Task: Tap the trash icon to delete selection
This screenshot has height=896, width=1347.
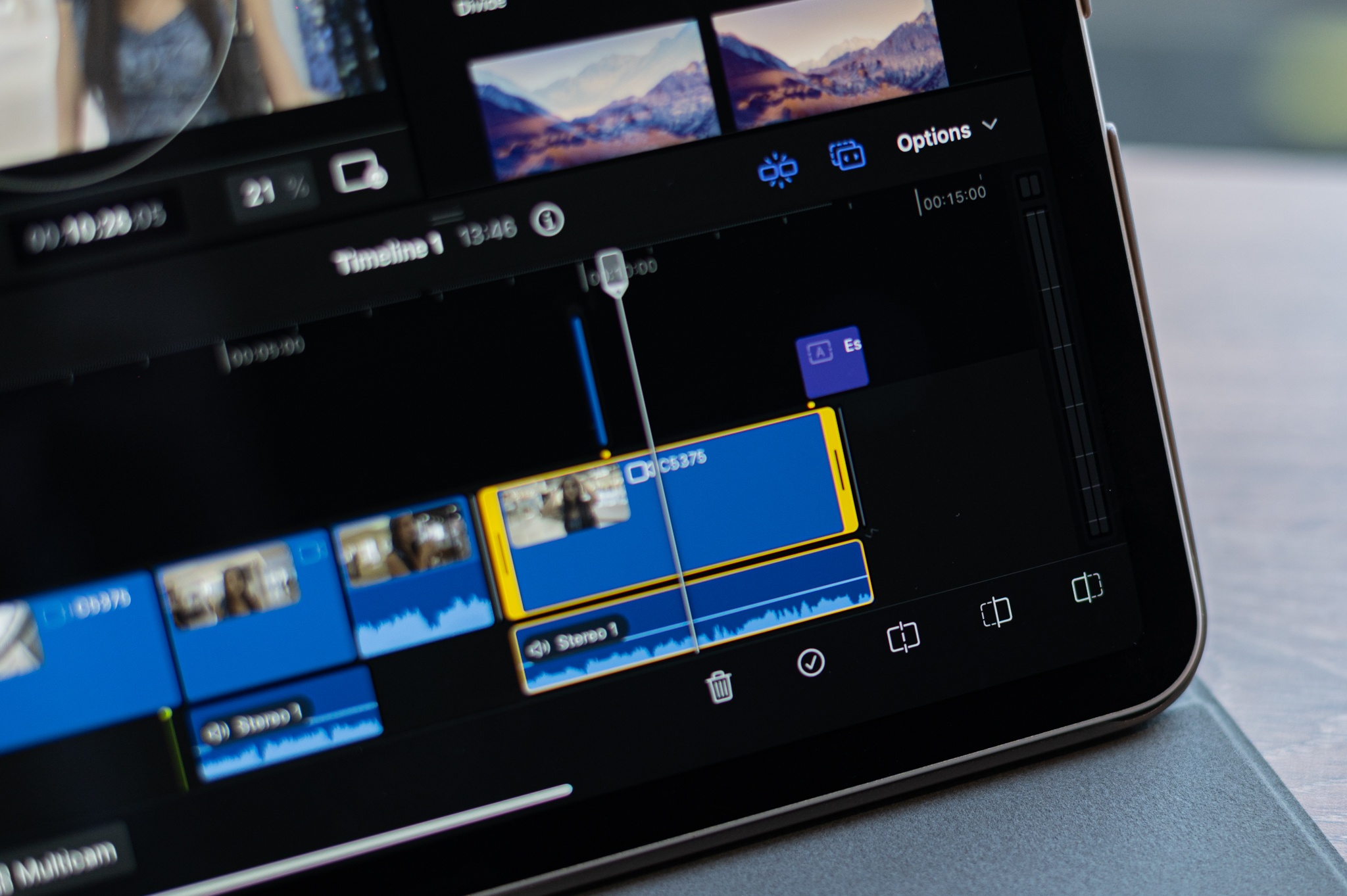Action: (x=720, y=688)
